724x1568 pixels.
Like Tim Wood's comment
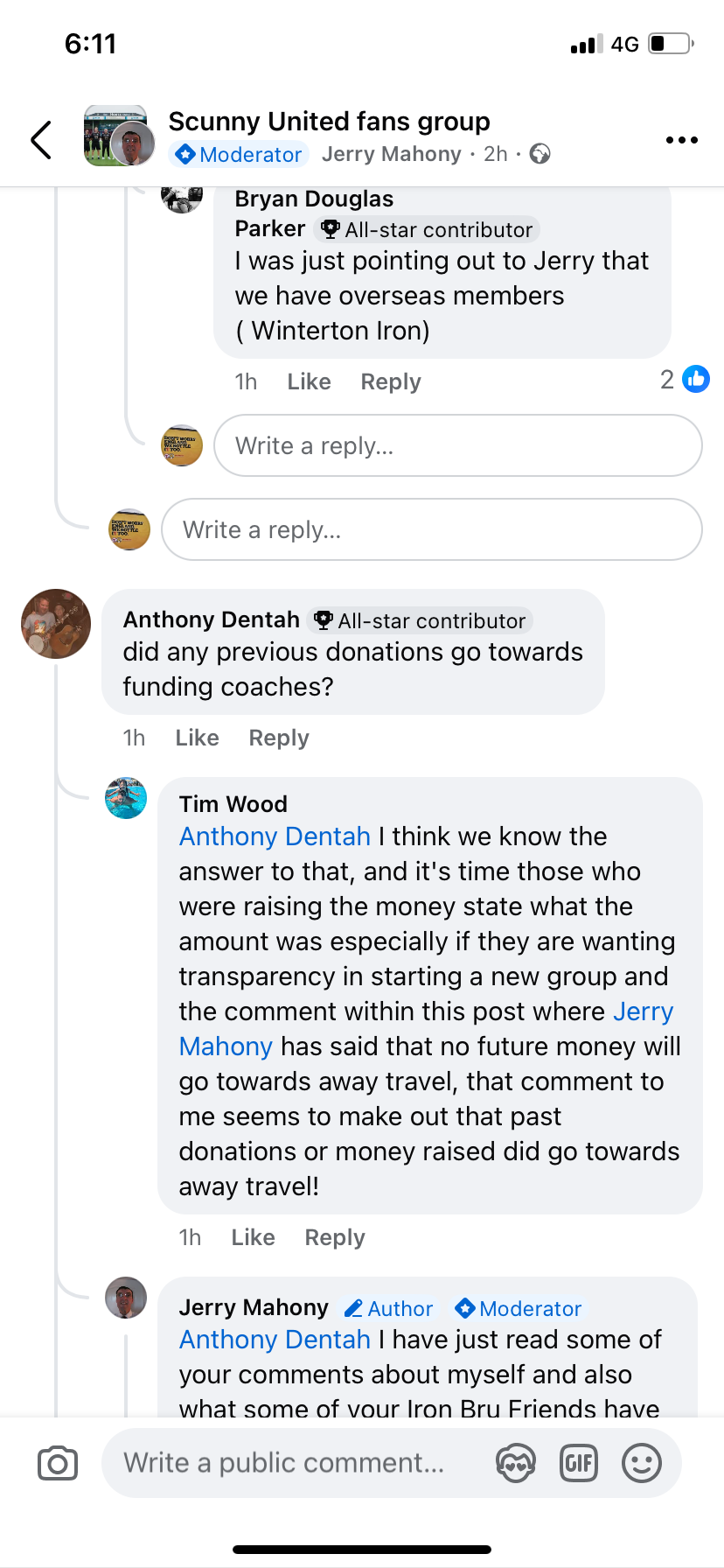253,1237
